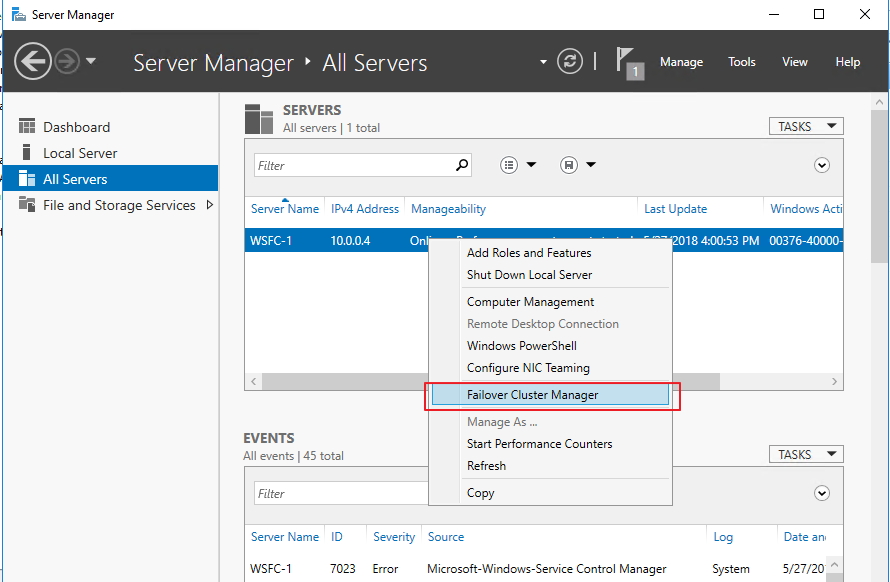Click the refresh icon in header
Screen dimensions: 890x582
click(x=570, y=62)
